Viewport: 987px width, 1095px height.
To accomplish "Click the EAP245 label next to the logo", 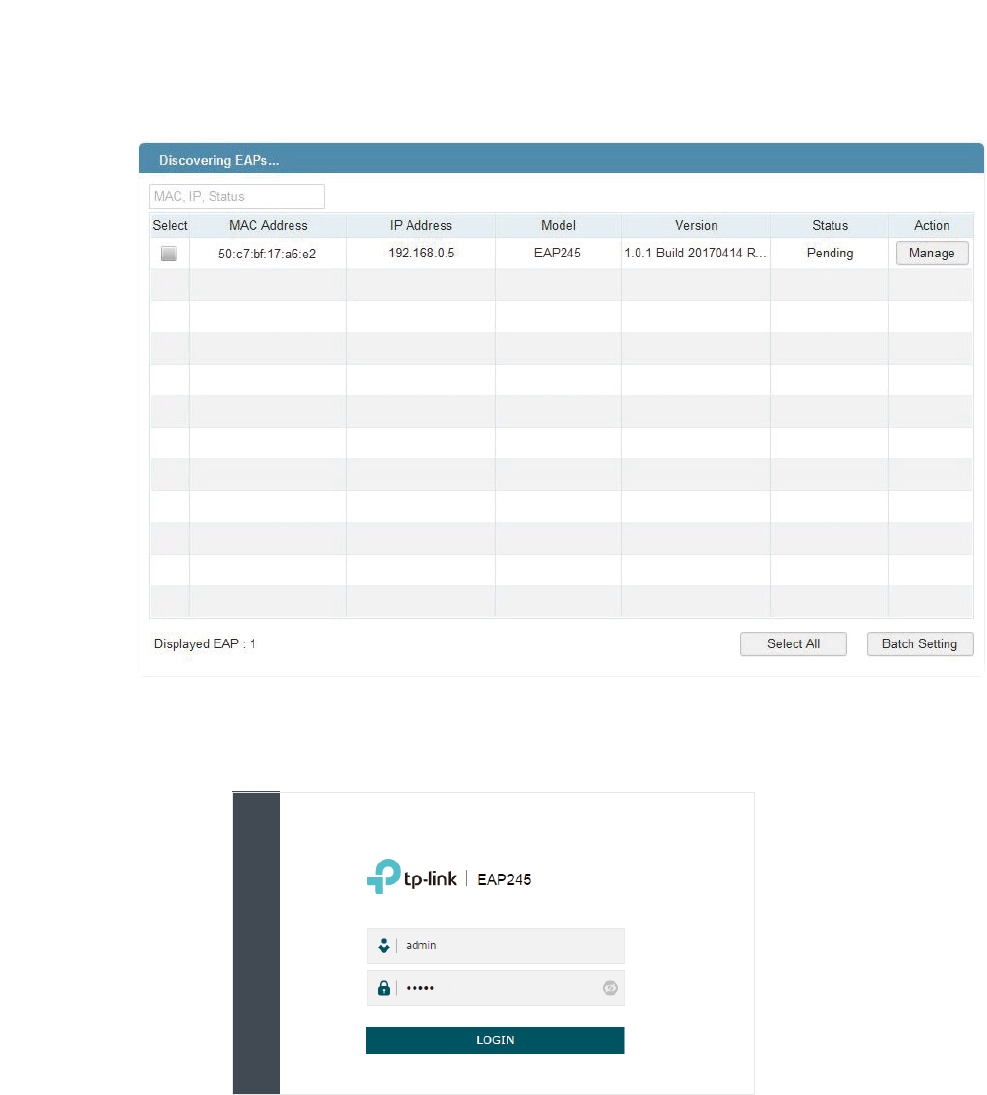I will click(504, 879).
